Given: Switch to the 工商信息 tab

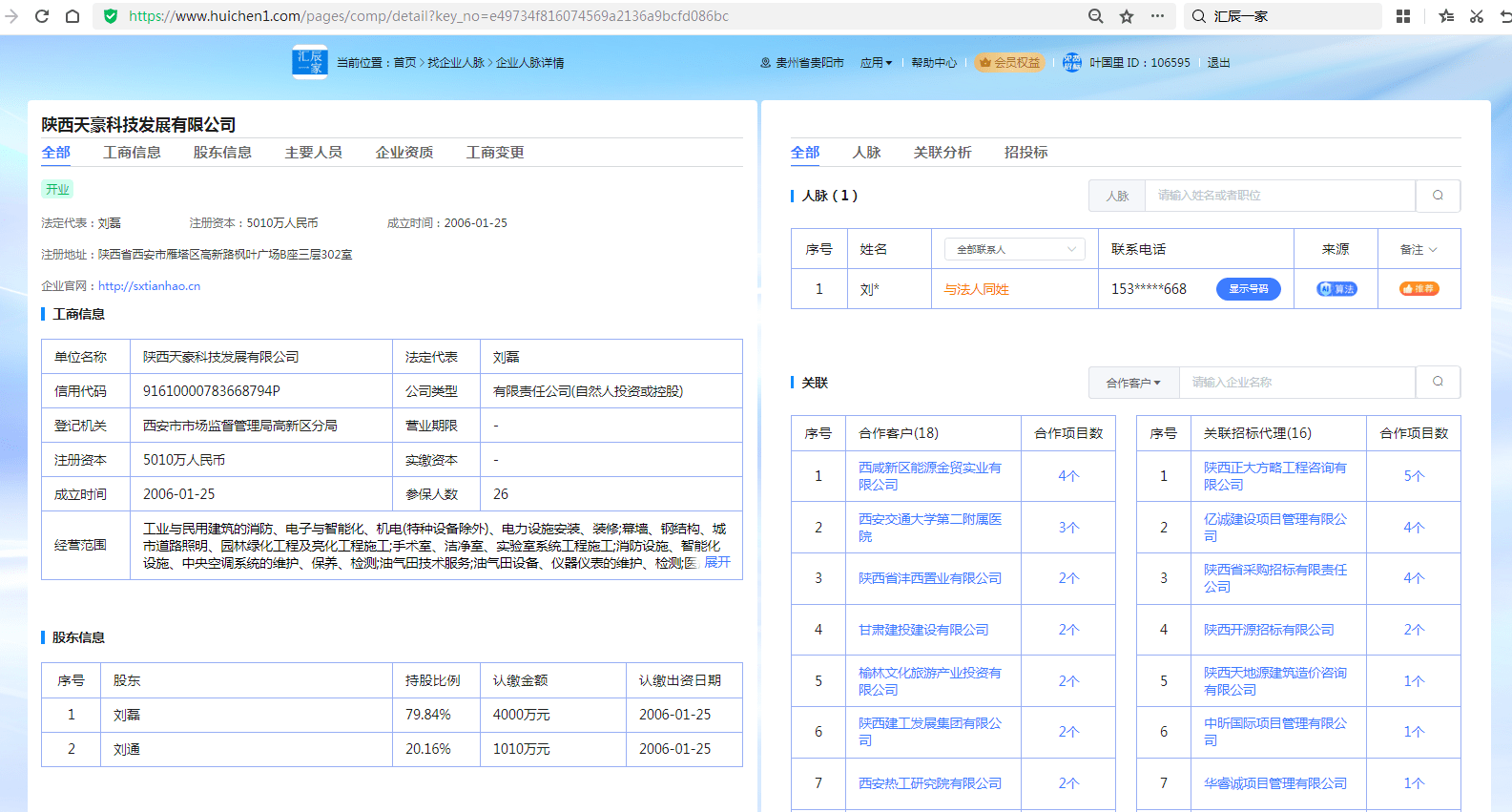Looking at the screenshot, I should [x=132, y=153].
